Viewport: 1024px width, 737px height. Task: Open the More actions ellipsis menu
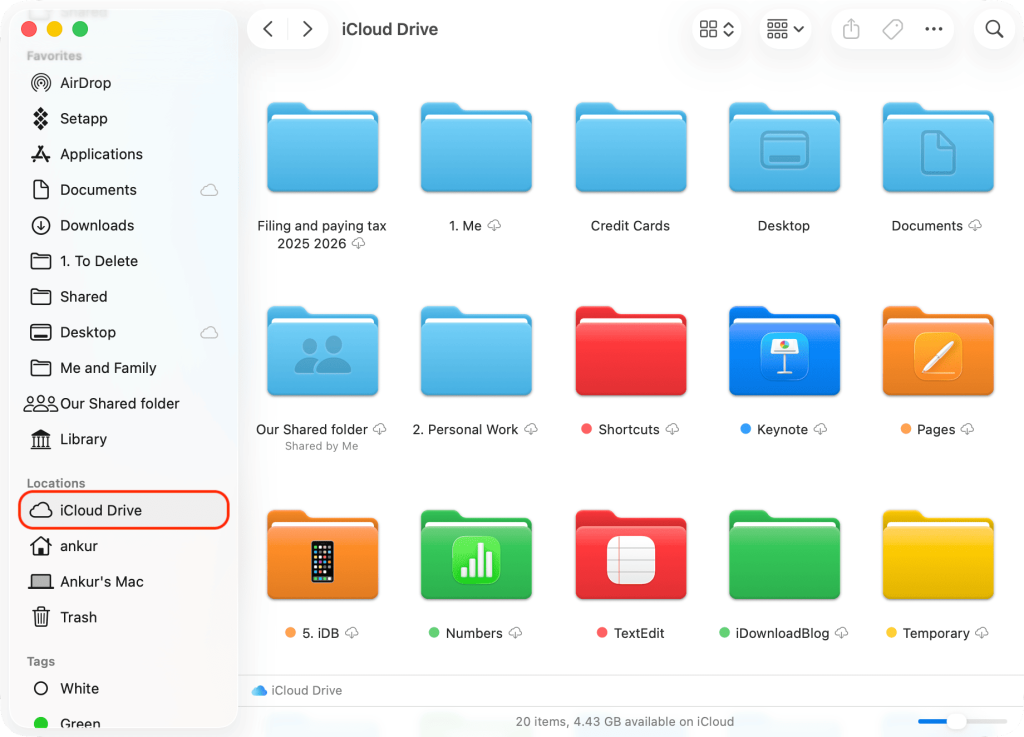934,29
